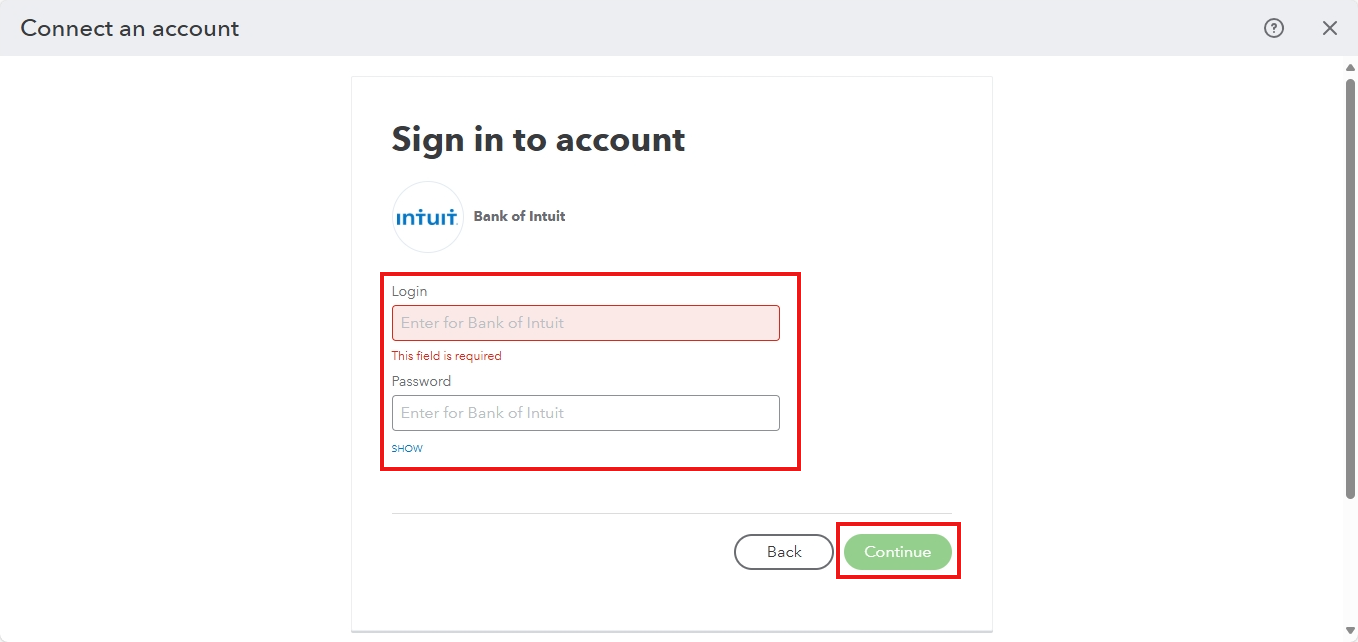Open the help question mark icon
Image resolution: width=1358 pixels, height=642 pixels.
tap(1273, 28)
